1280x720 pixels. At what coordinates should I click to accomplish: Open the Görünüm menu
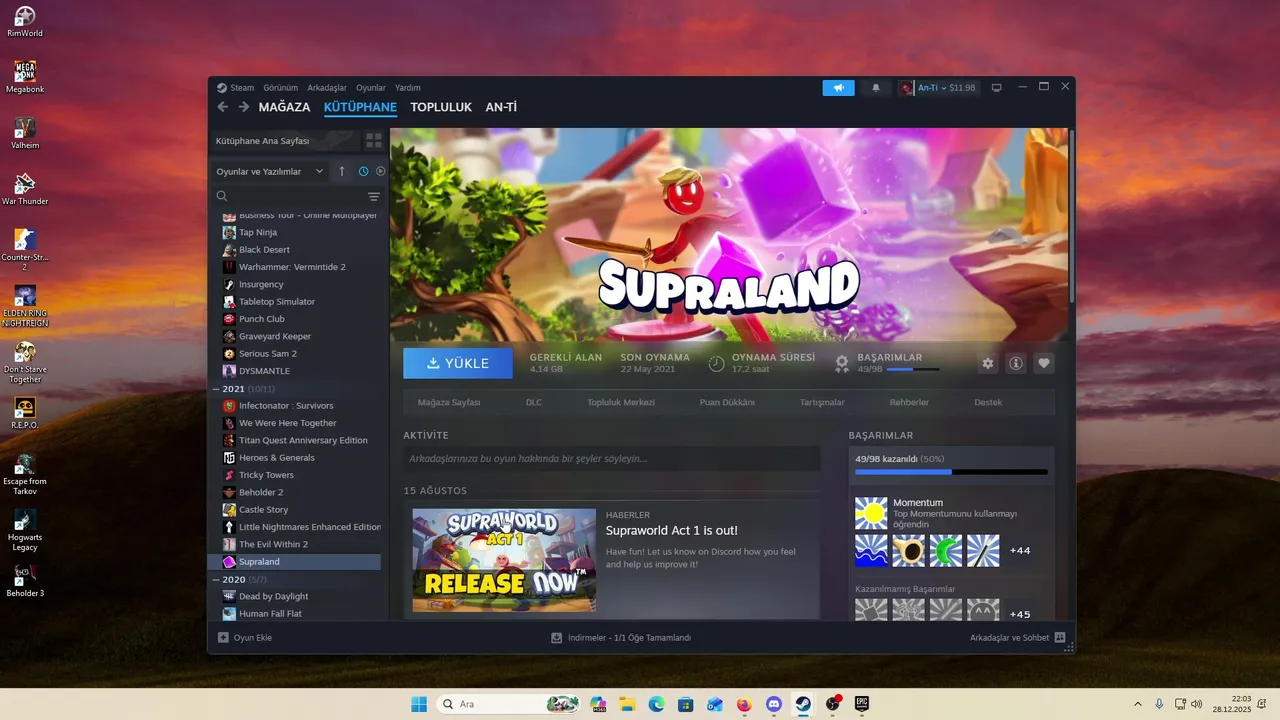281,88
